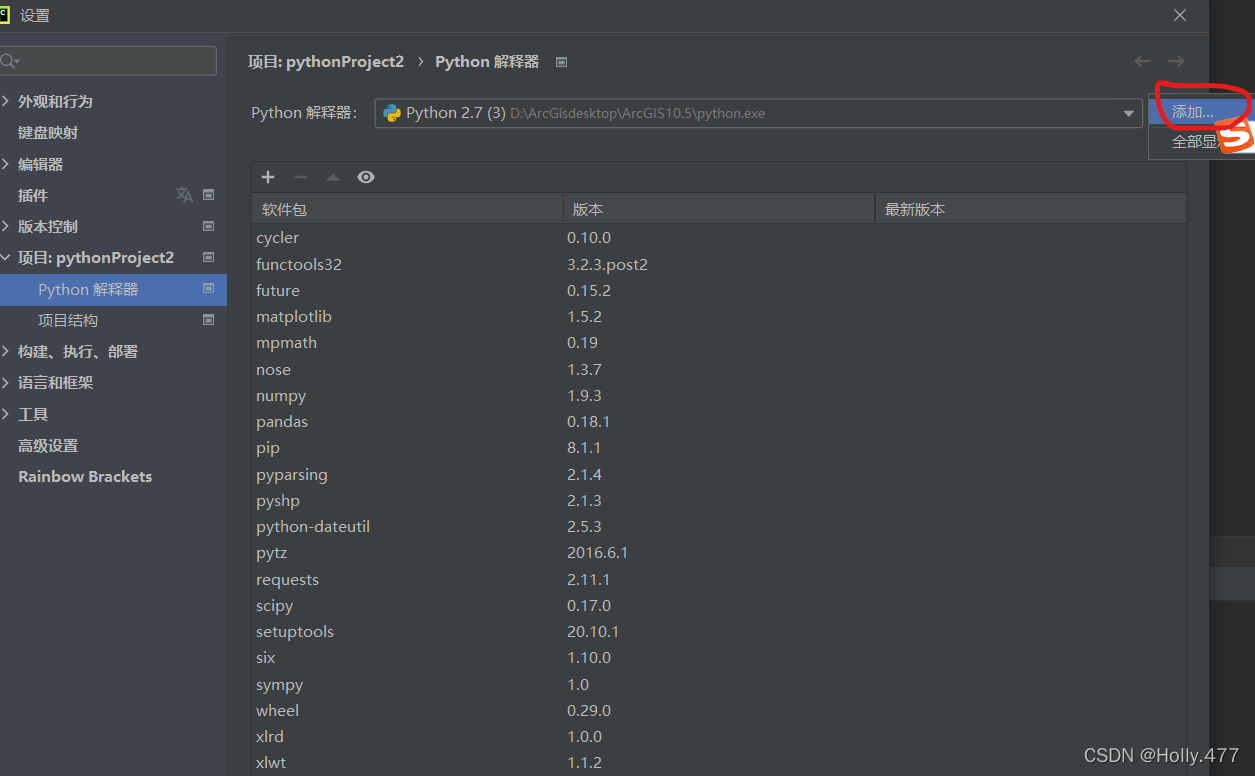Viewport: 1255px width, 776px height.
Task: Click the icon beside Python 解释器 breadcrumb
Action: click(x=561, y=62)
